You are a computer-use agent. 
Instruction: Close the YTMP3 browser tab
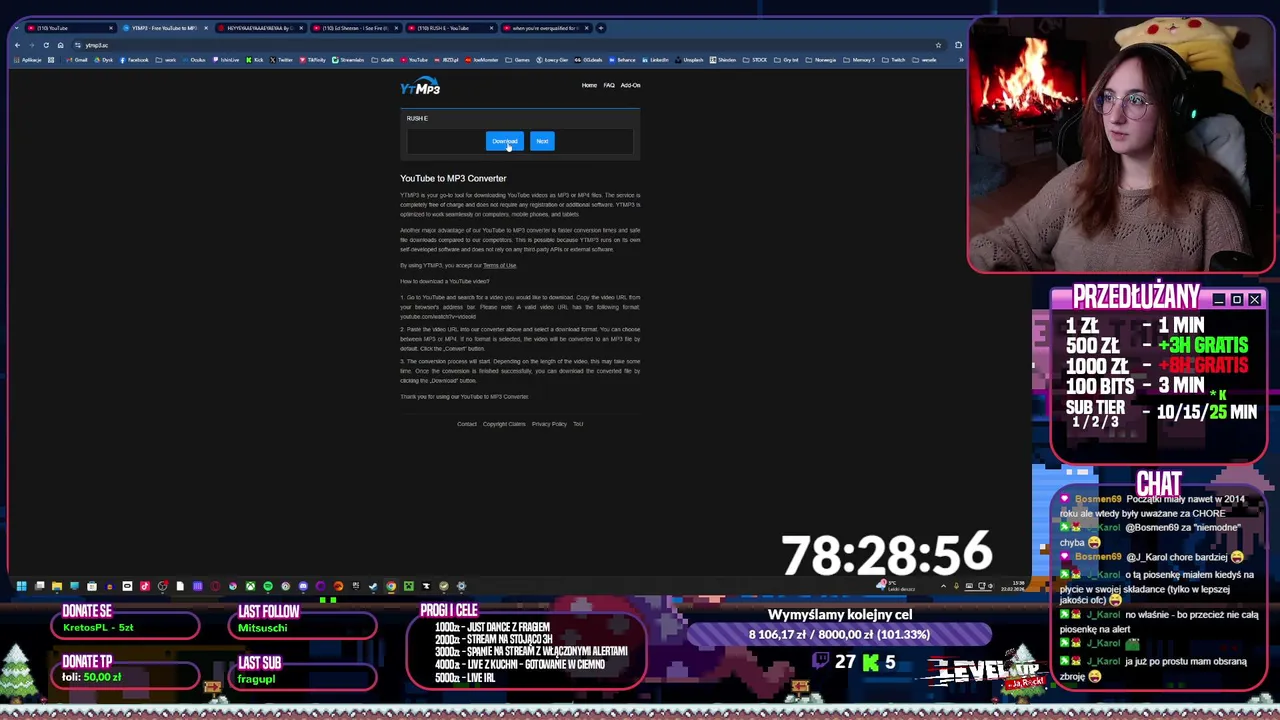[x=206, y=28]
